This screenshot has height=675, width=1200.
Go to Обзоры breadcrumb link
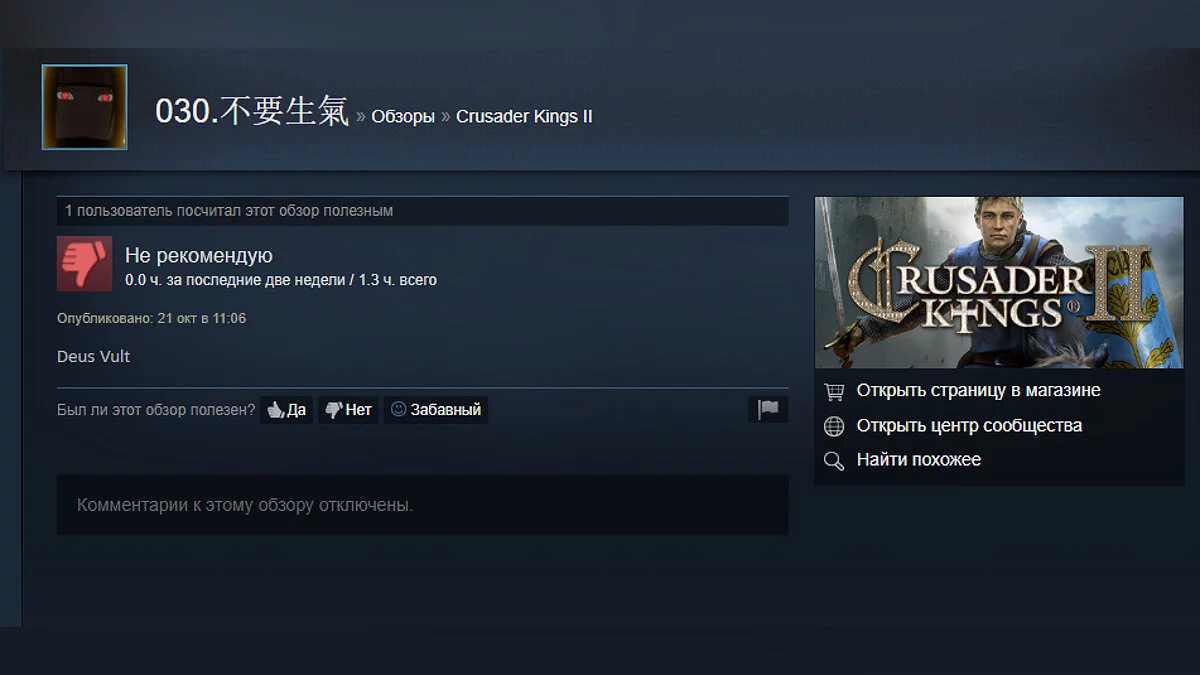coord(403,116)
